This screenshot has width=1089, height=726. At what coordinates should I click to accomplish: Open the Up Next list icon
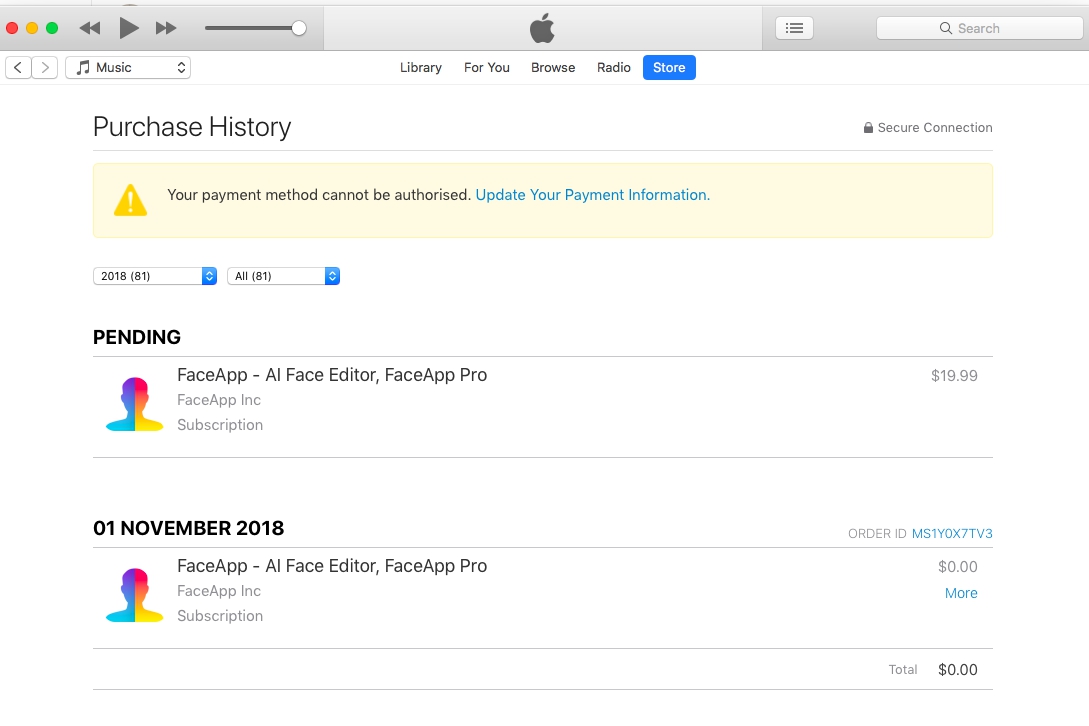(x=795, y=28)
